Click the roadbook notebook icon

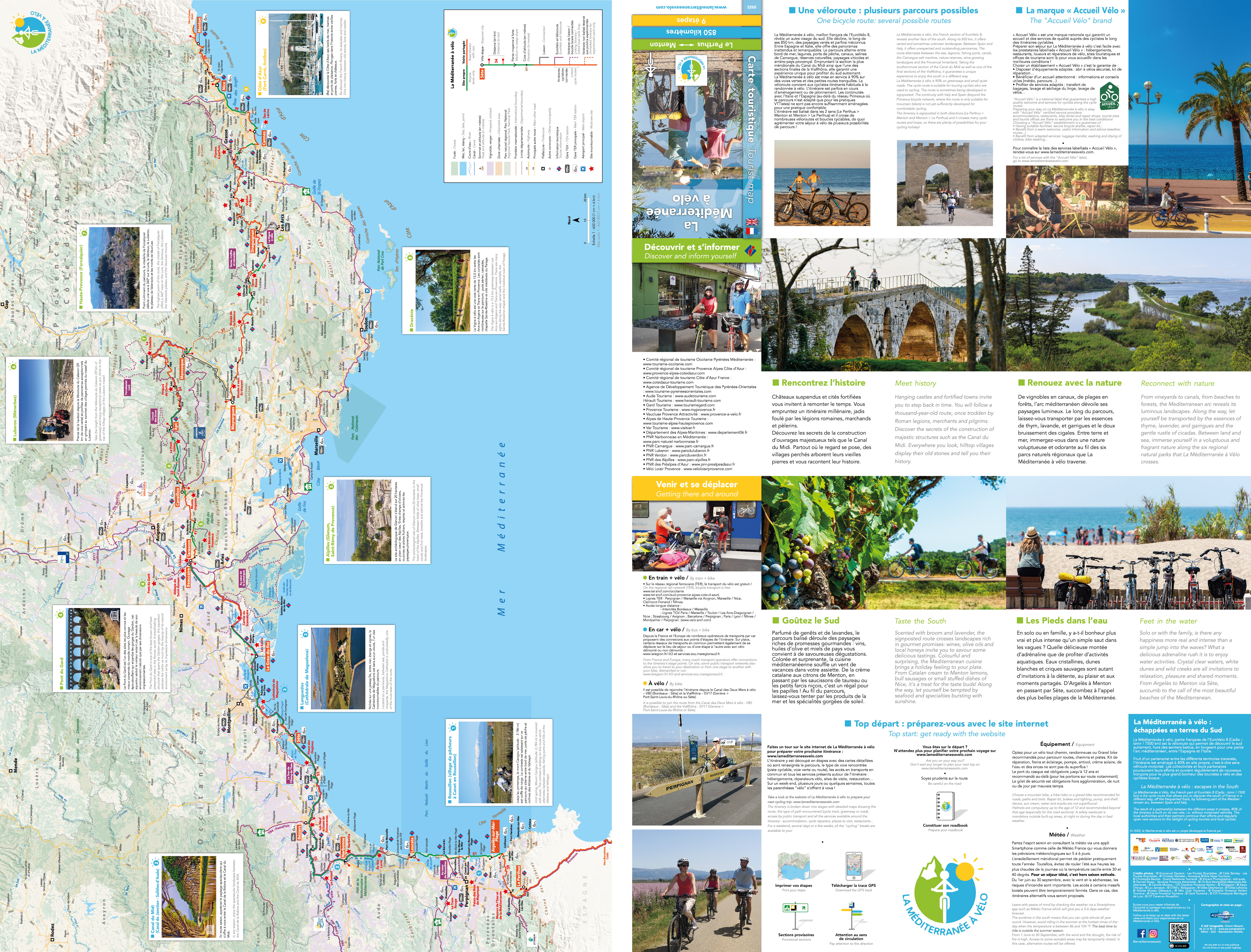(945, 806)
